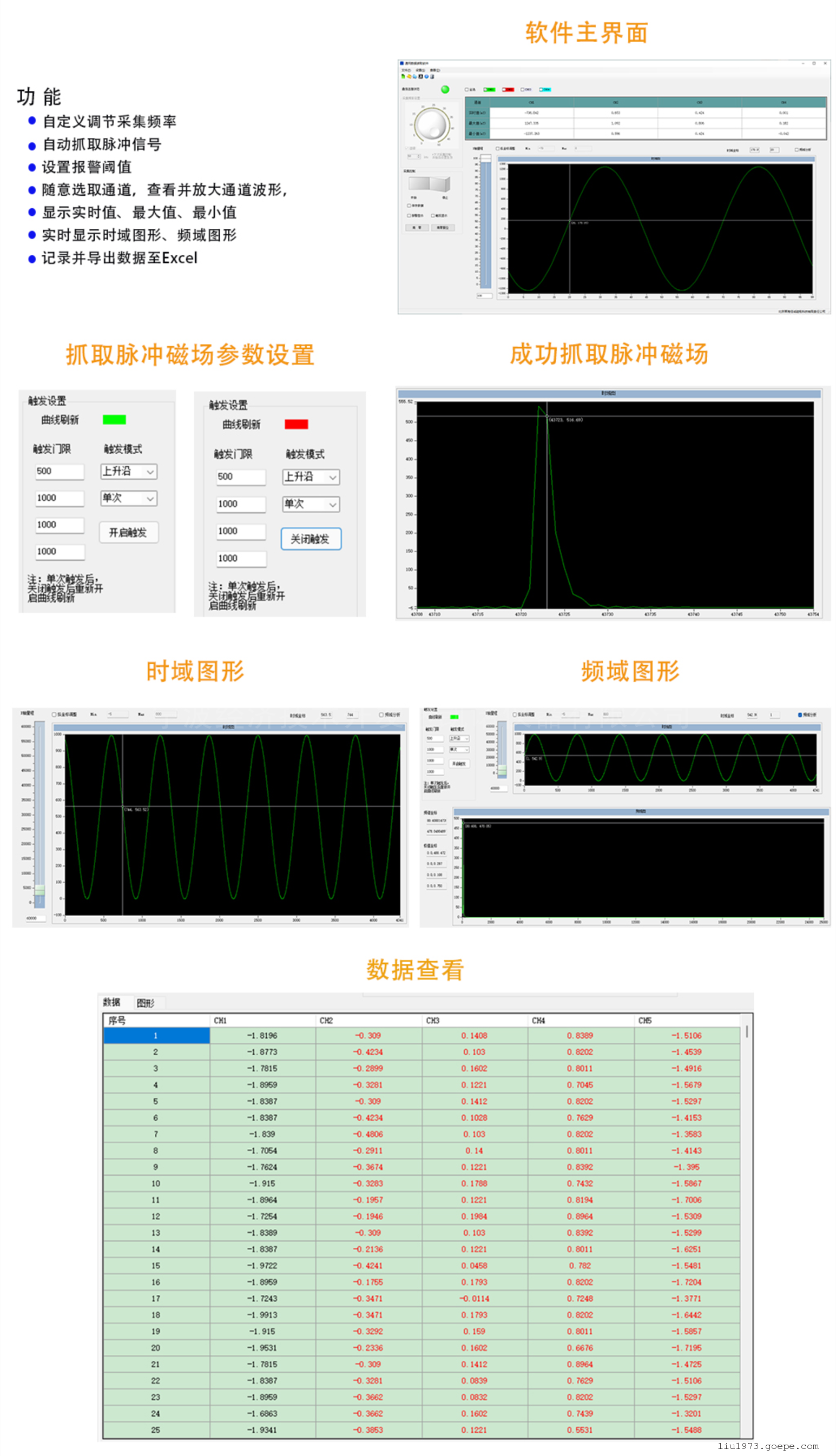Select the highlighted row 1 in 序号 column
Viewport: 836px width, 1456px height.
pyautogui.click(x=156, y=1035)
